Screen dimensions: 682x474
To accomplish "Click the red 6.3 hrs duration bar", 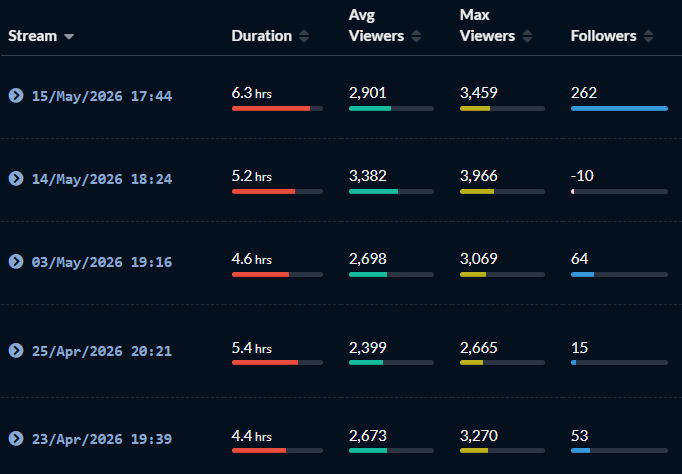I will click(271, 109).
